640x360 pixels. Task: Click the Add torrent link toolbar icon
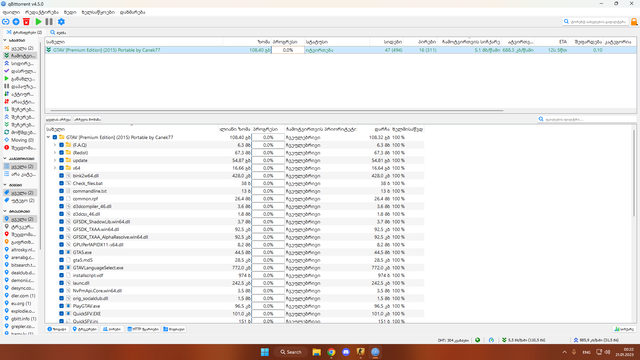coord(6,22)
